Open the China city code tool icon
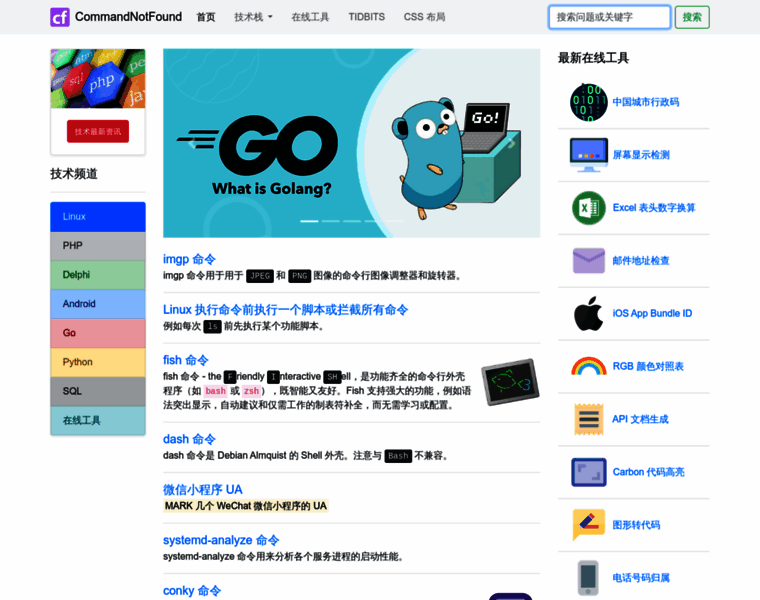Viewport: 760px width, 600px height. (588, 102)
